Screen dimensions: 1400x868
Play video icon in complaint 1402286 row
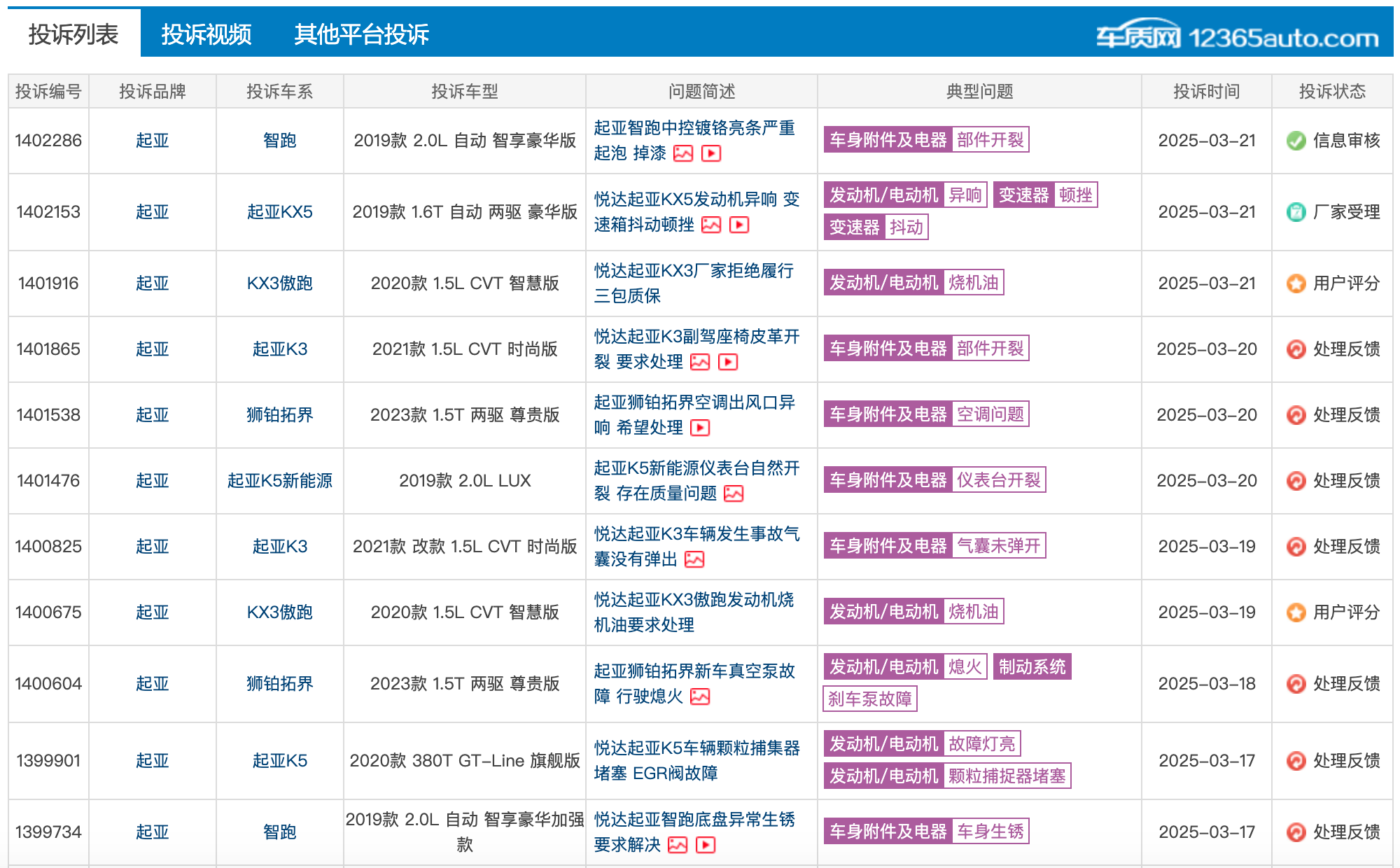click(711, 153)
